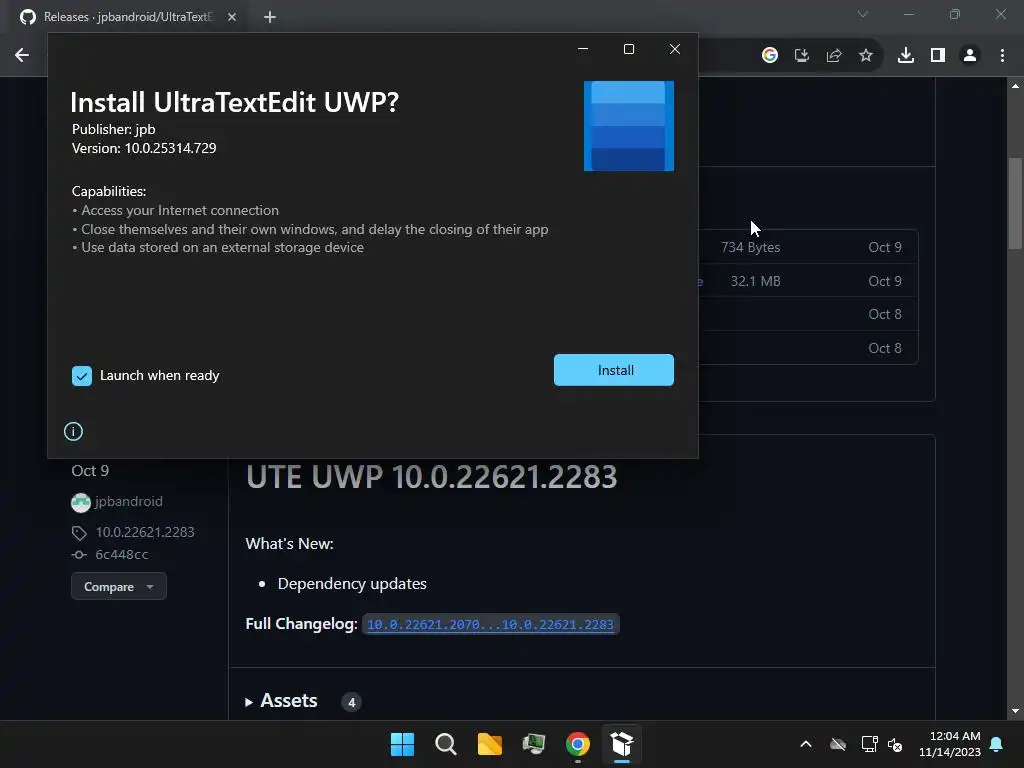Show hidden system tray icons chevron

806,744
